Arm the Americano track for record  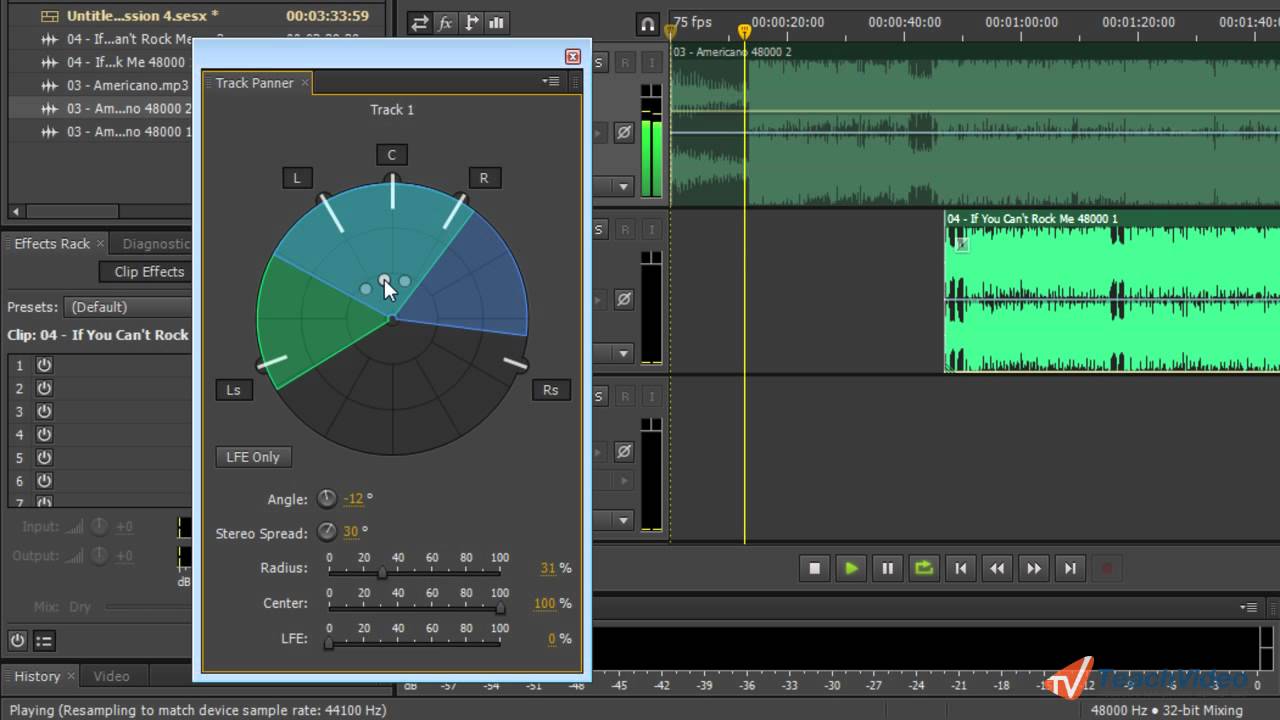625,63
